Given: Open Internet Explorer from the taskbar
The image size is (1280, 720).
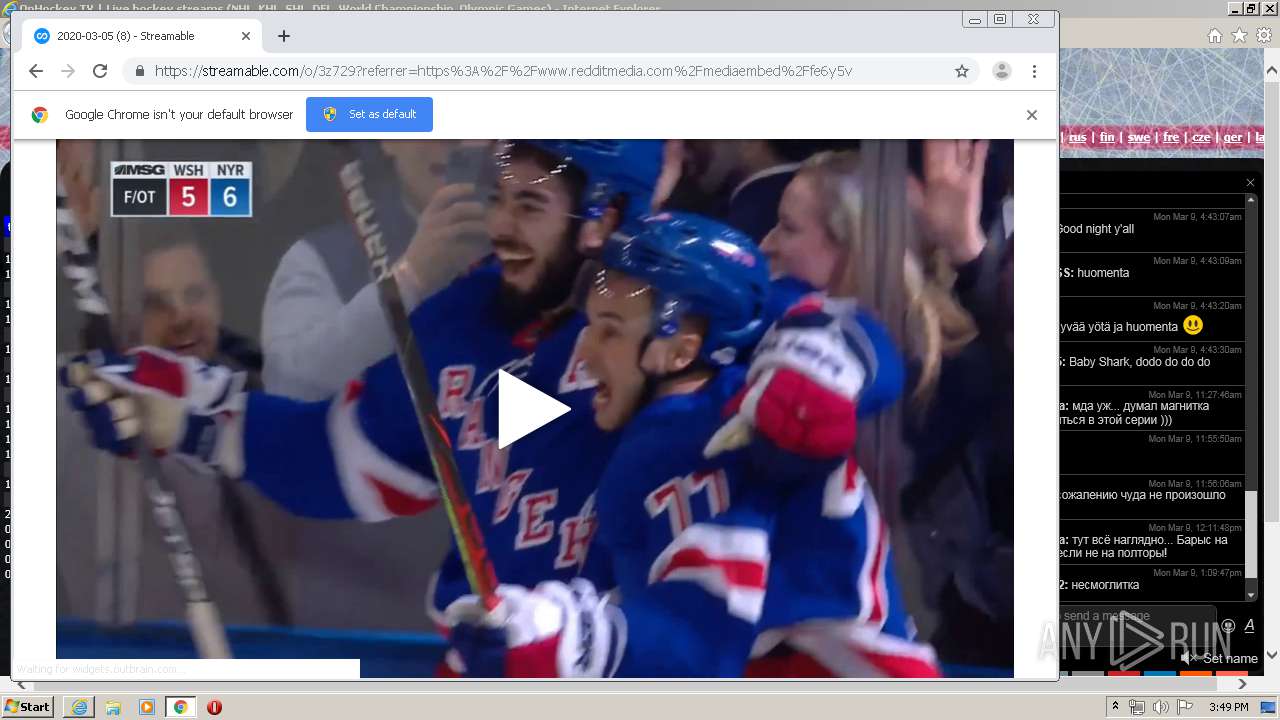Looking at the screenshot, I should tap(79, 707).
